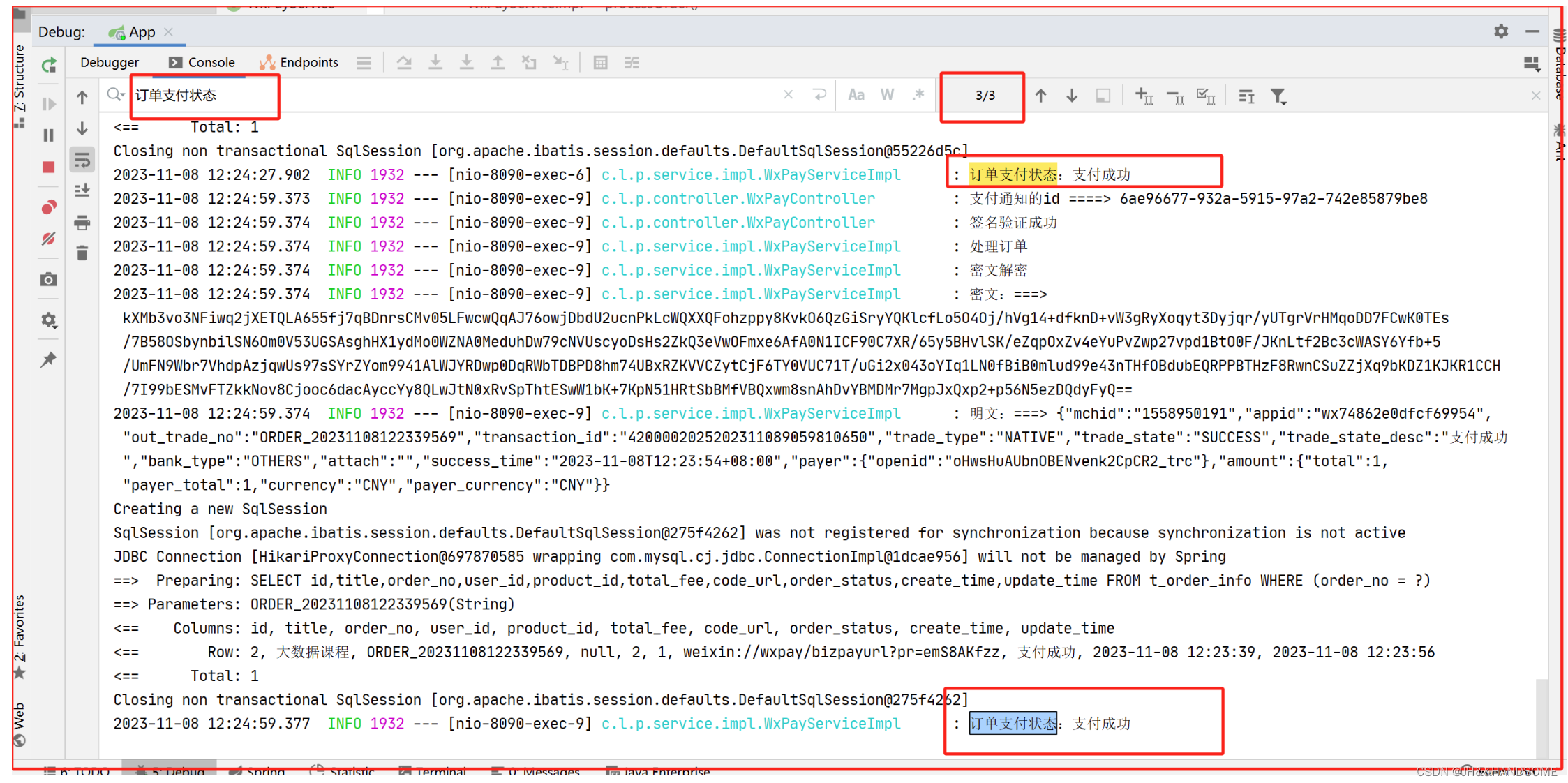The height and width of the screenshot is (783, 1568).
Task: Go to previous search occurrence
Action: tap(1041, 96)
